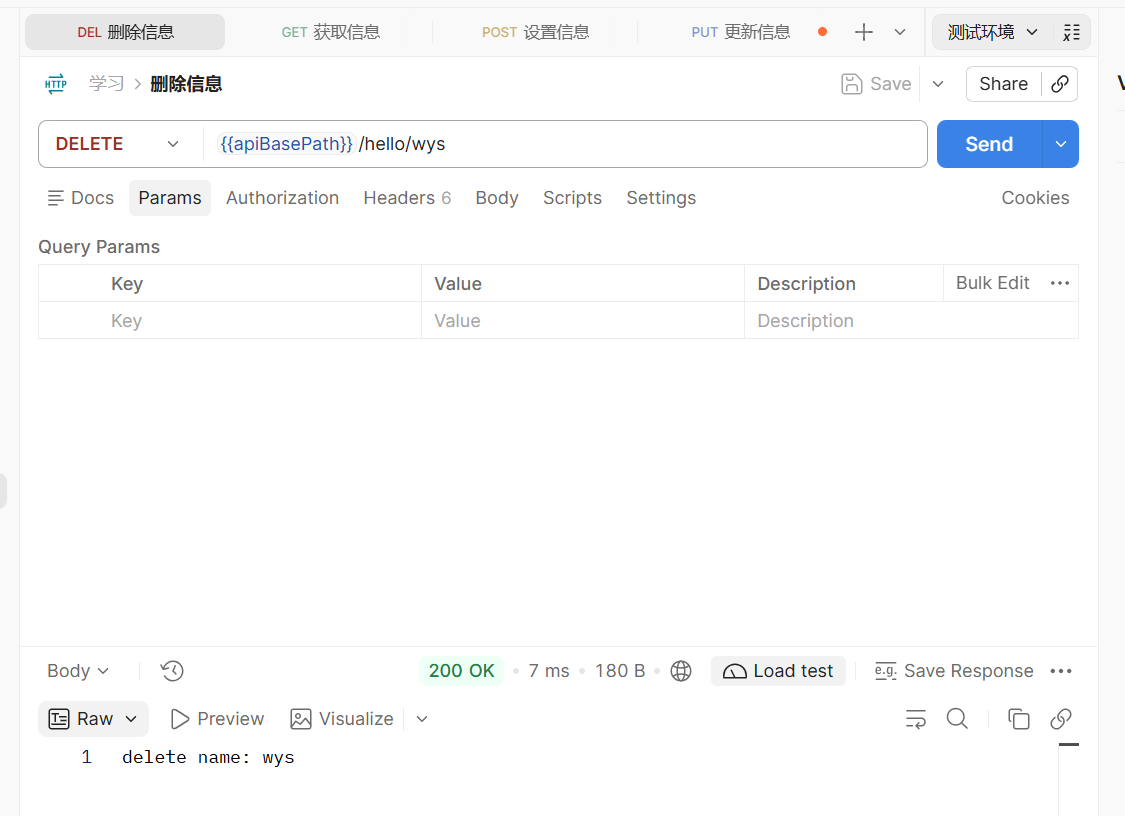This screenshot has height=816, width=1125.
Task: Open the Cookies link
Action: [x=1035, y=198]
